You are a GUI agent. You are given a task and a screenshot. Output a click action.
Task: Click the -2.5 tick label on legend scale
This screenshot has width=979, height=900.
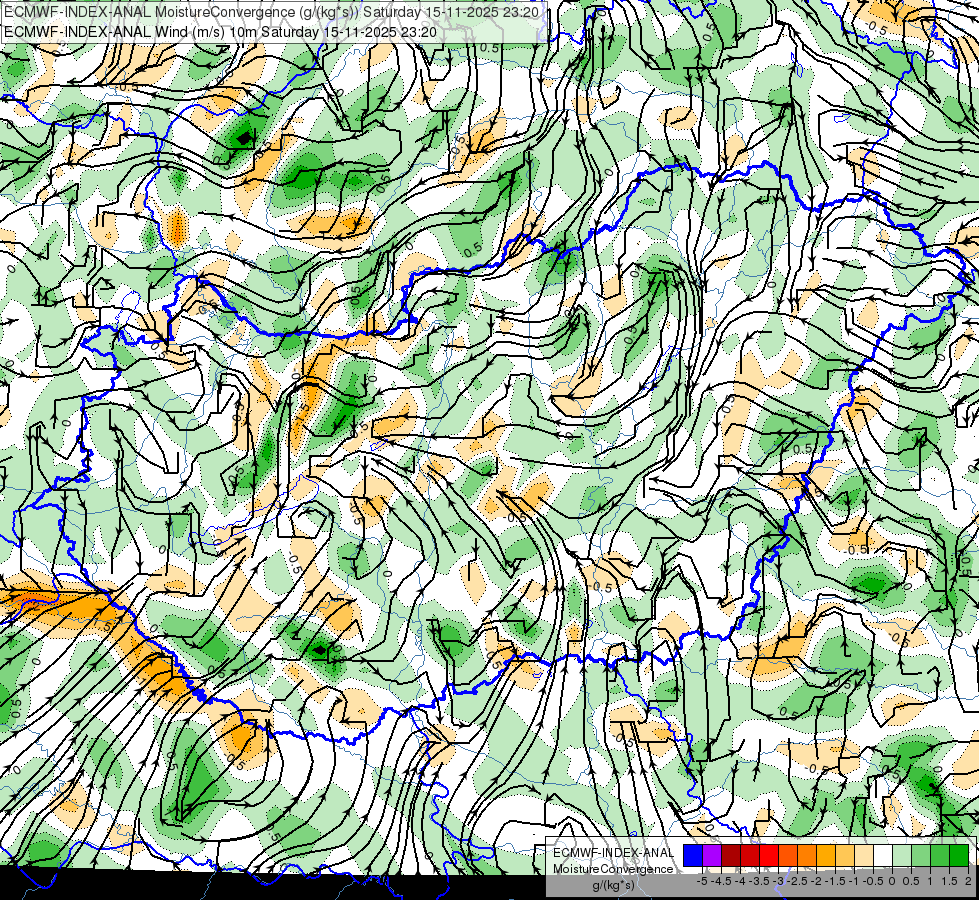pos(797,881)
